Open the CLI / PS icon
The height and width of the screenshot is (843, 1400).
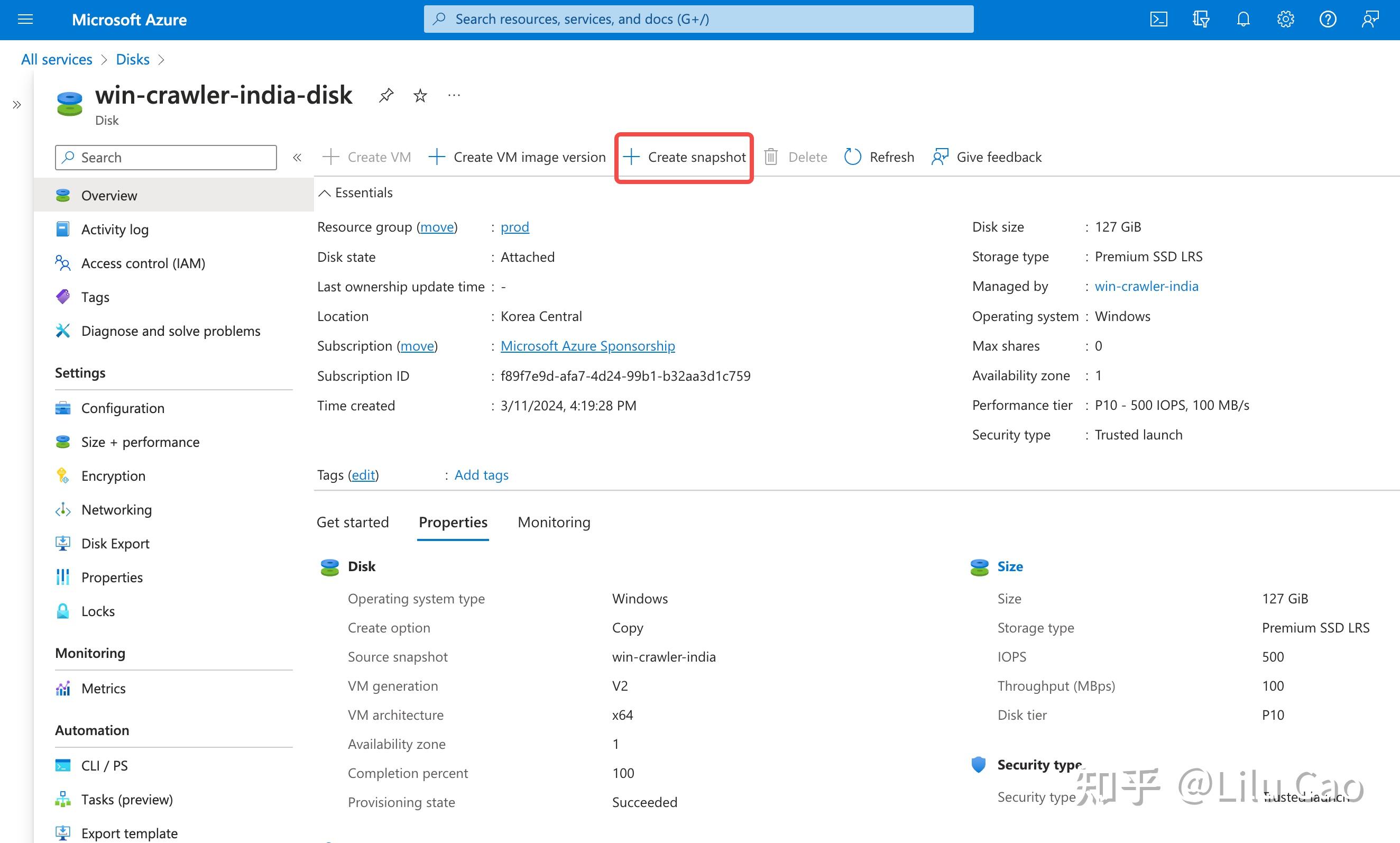pyautogui.click(x=63, y=766)
